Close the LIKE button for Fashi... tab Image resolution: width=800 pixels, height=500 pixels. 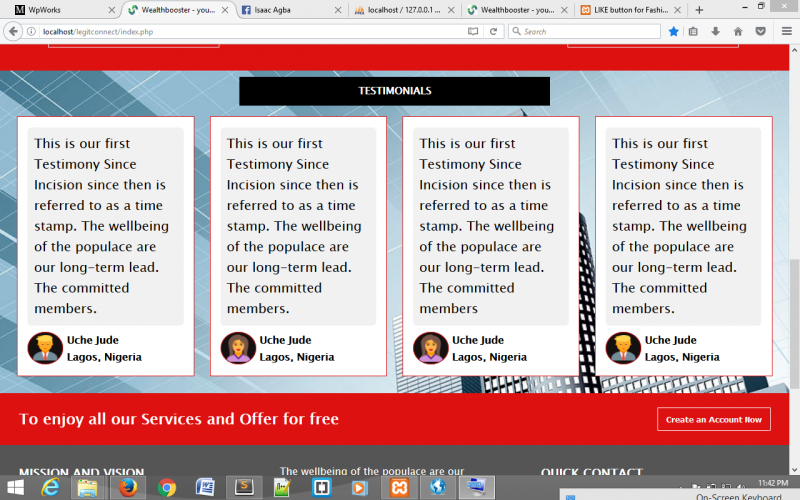coord(677,10)
